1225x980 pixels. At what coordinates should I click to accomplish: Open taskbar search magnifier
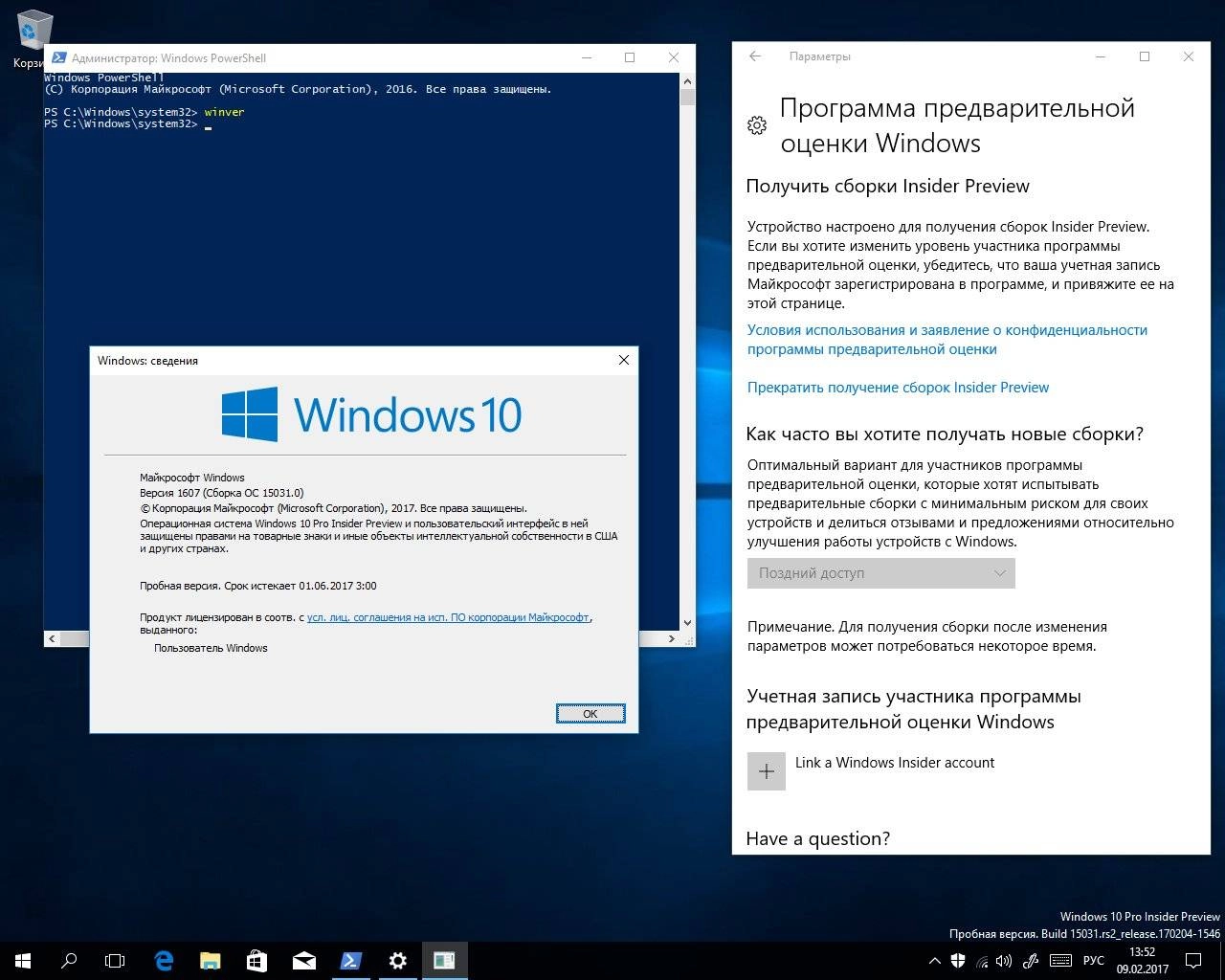69,961
